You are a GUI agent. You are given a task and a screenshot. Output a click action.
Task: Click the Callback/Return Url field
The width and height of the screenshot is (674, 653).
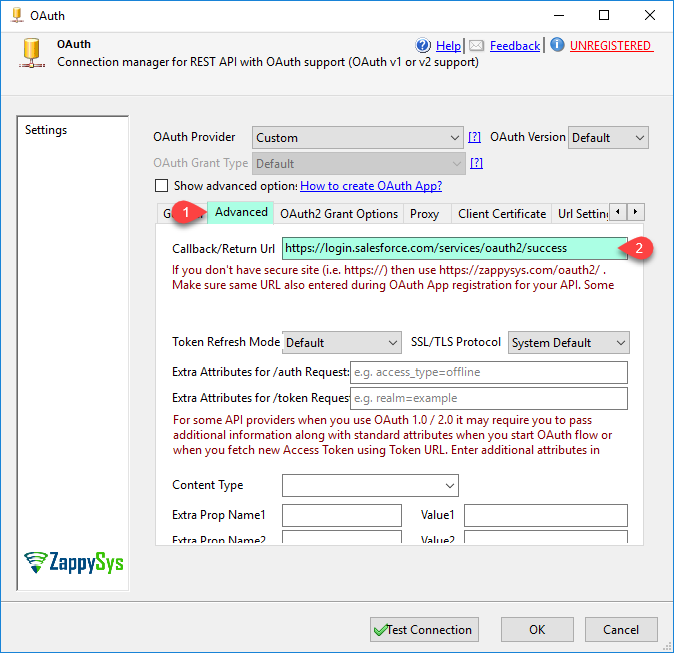point(454,248)
